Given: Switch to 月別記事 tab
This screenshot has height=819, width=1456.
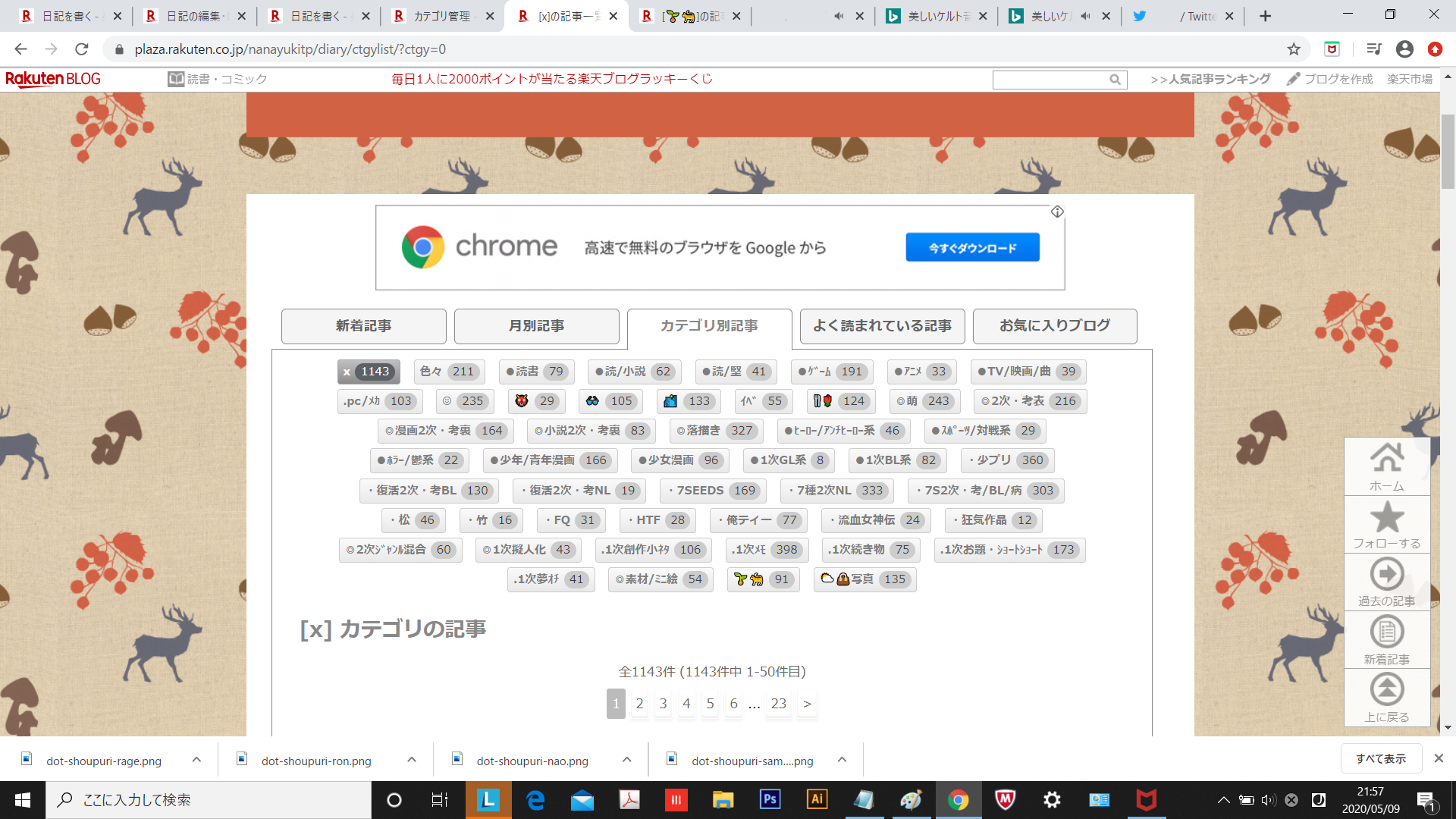Looking at the screenshot, I should (x=536, y=326).
